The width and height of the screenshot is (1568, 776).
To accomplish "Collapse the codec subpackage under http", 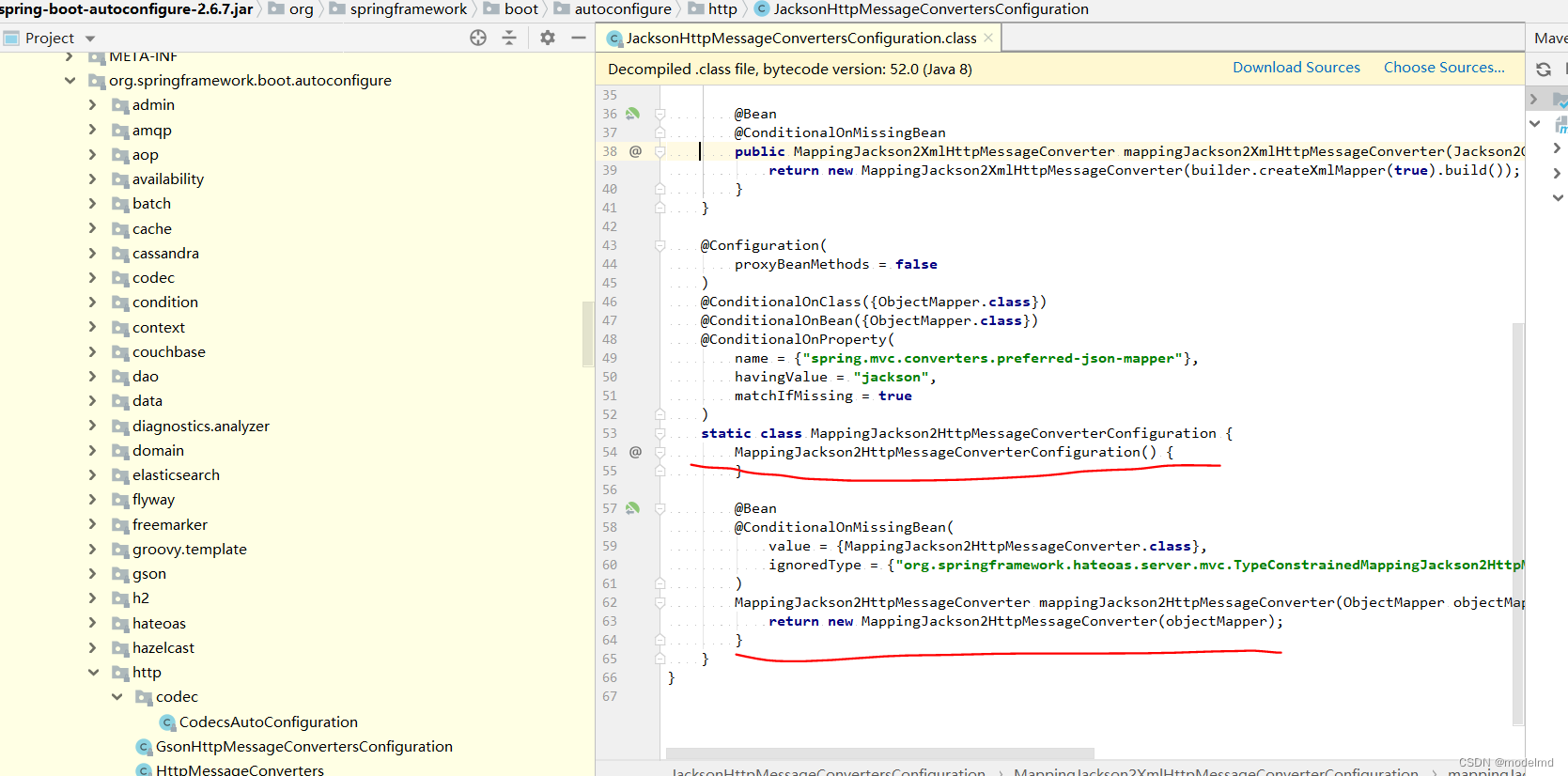I will tap(116, 697).
